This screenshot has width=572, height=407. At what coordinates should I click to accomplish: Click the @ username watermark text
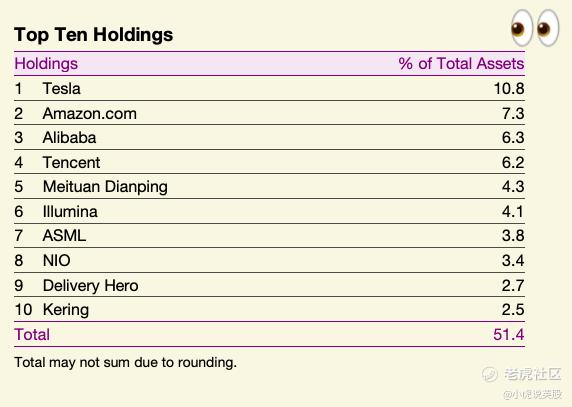(532, 394)
